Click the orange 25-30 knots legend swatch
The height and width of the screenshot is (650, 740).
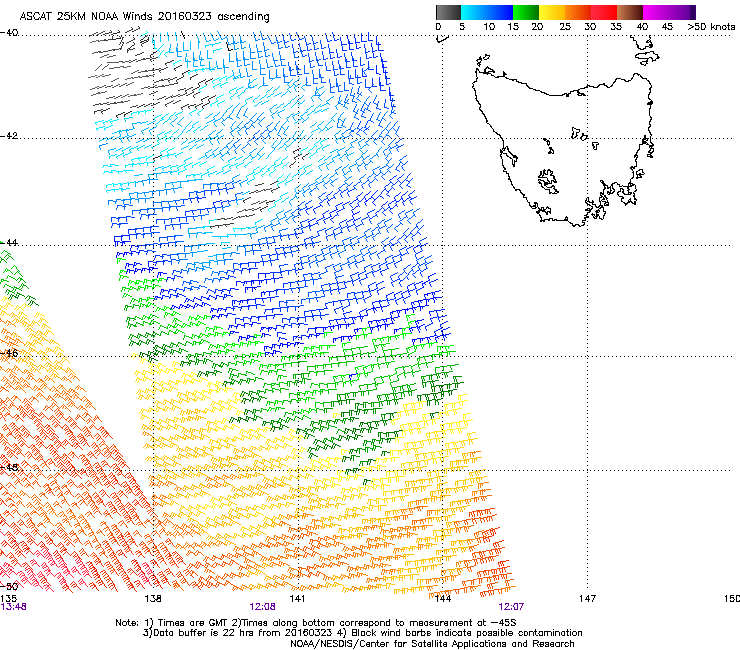(x=578, y=12)
